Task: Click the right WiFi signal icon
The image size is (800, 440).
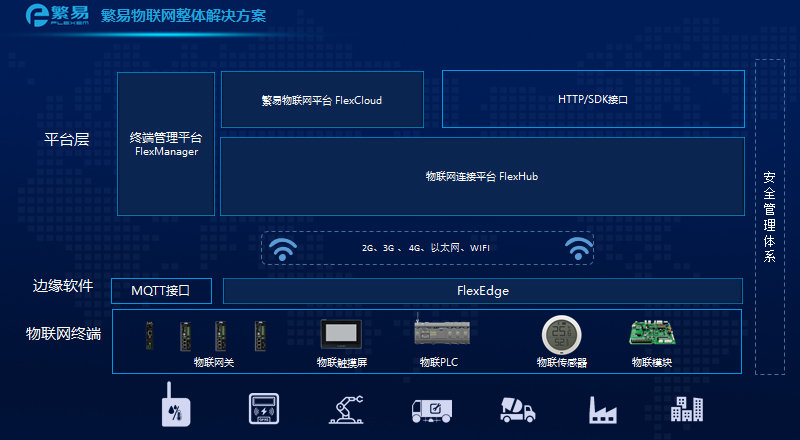Action: pos(579,249)
